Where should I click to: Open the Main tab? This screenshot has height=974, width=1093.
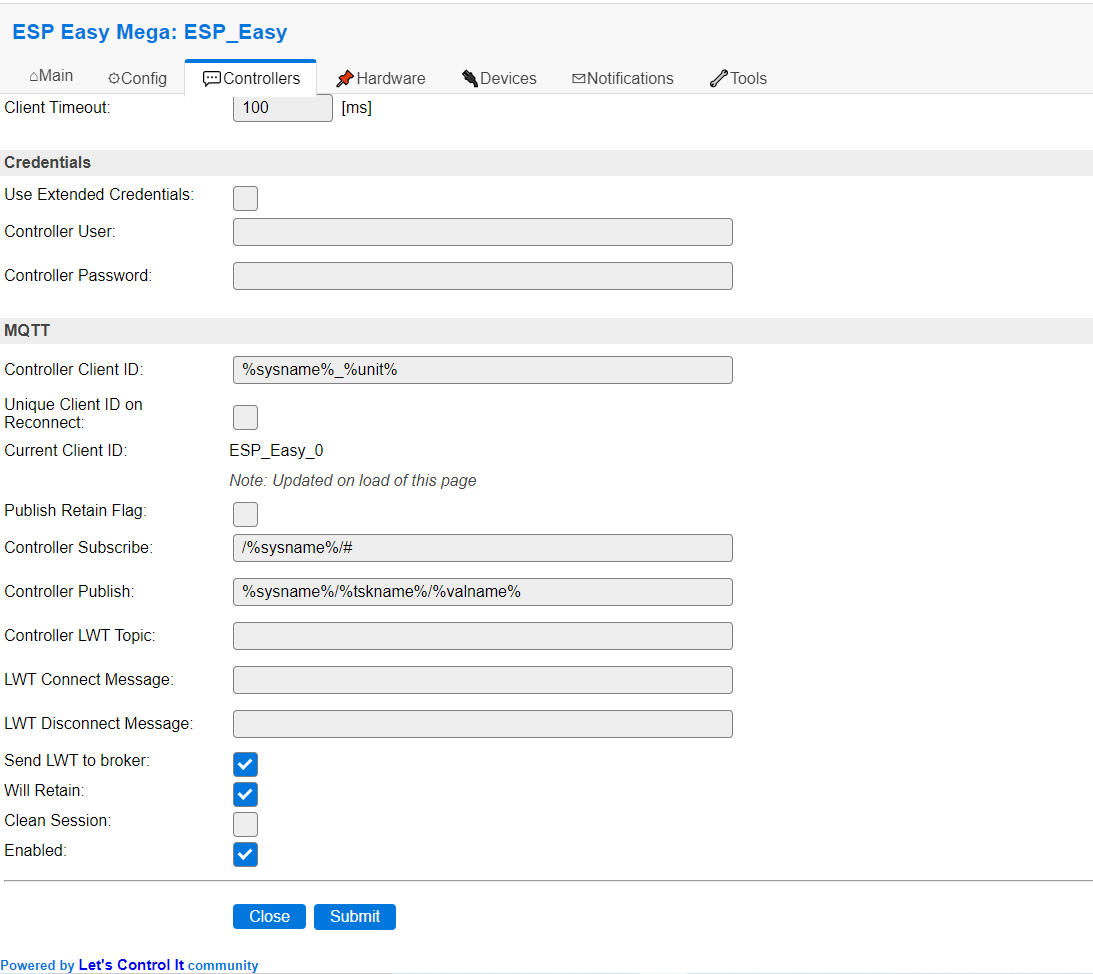point(51,76)
